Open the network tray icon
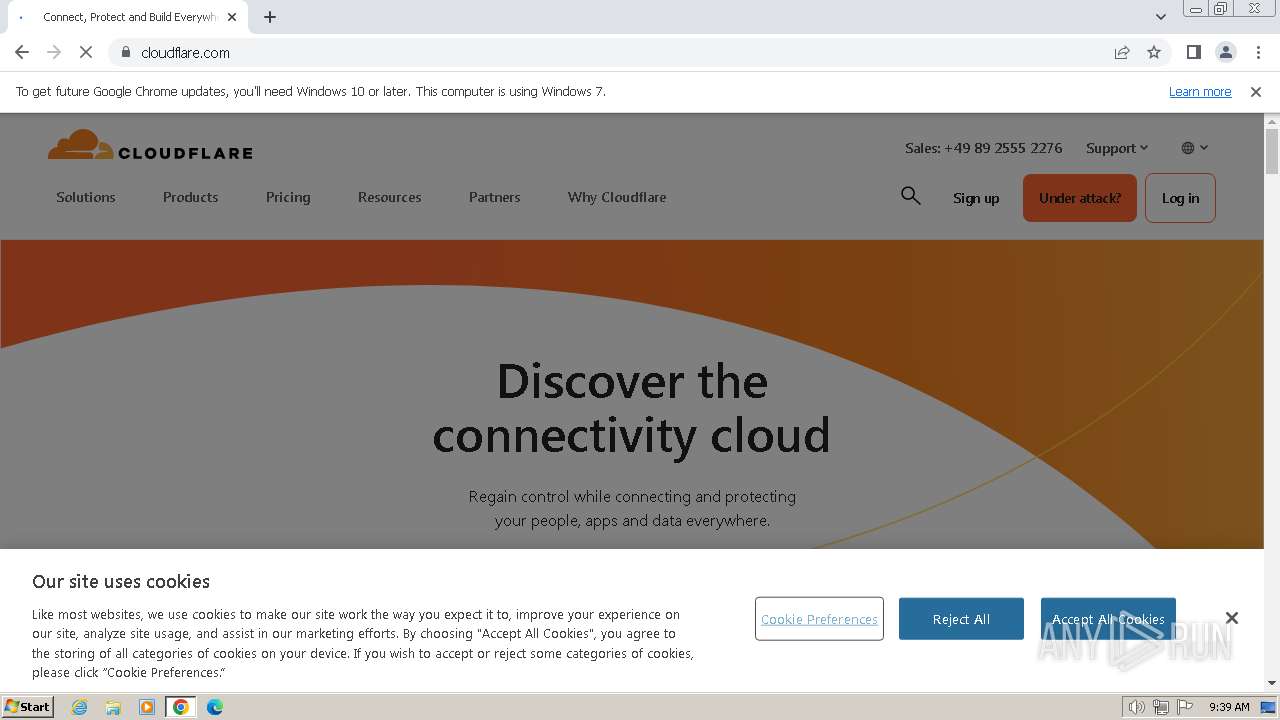The width and height of the screenshot is (1280, 720). click(x=1161, y=707)
